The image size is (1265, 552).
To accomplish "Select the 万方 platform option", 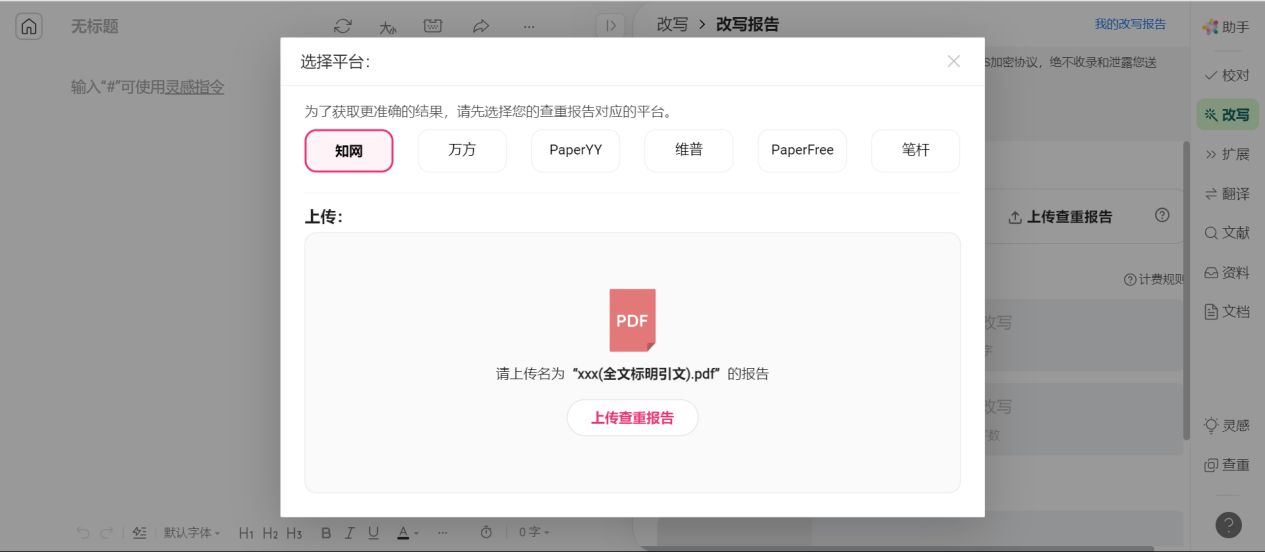I will [x=462, y=151].
